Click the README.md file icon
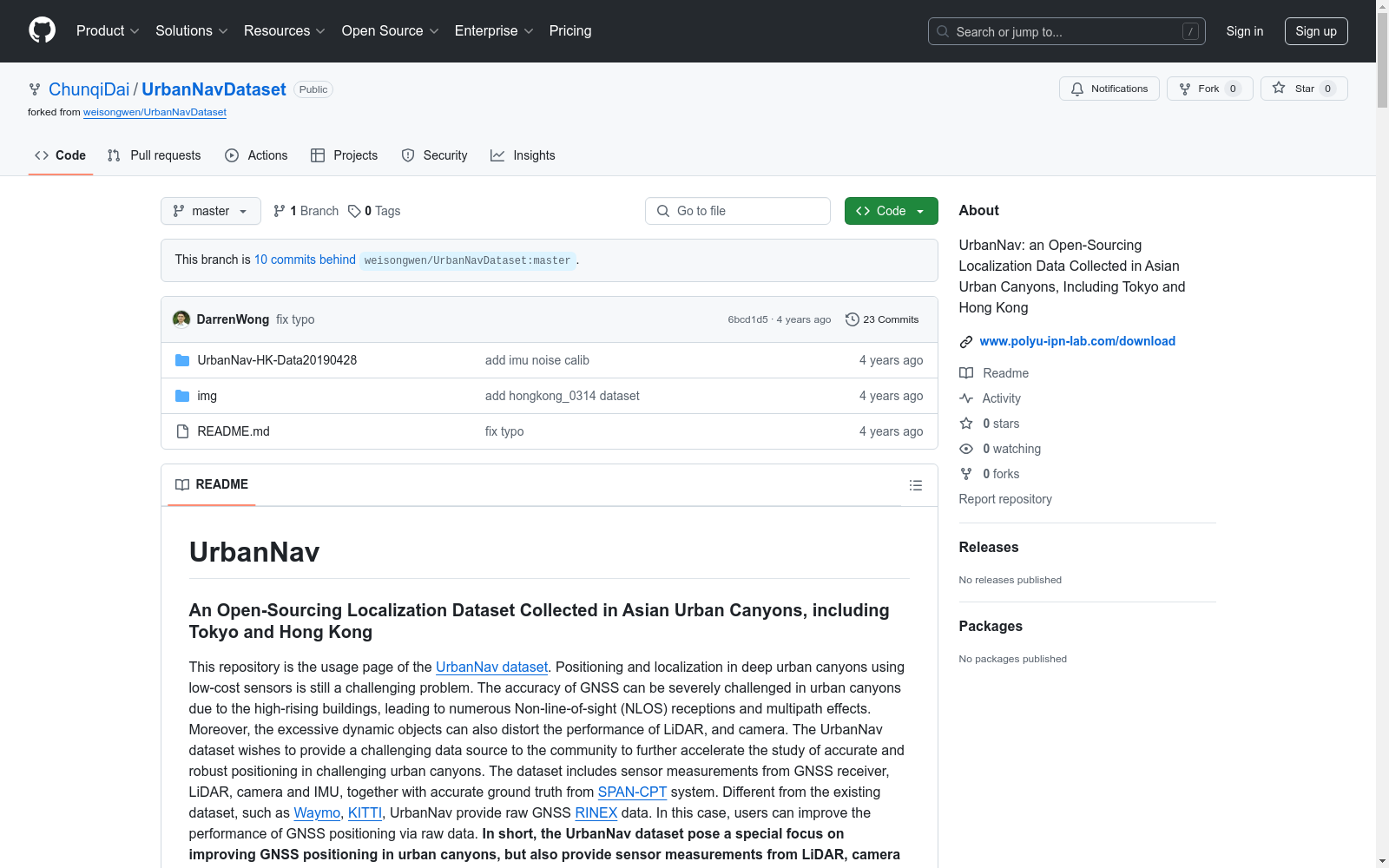The height and width of the screenshot is (868, 1389). (x=182, y=431)
